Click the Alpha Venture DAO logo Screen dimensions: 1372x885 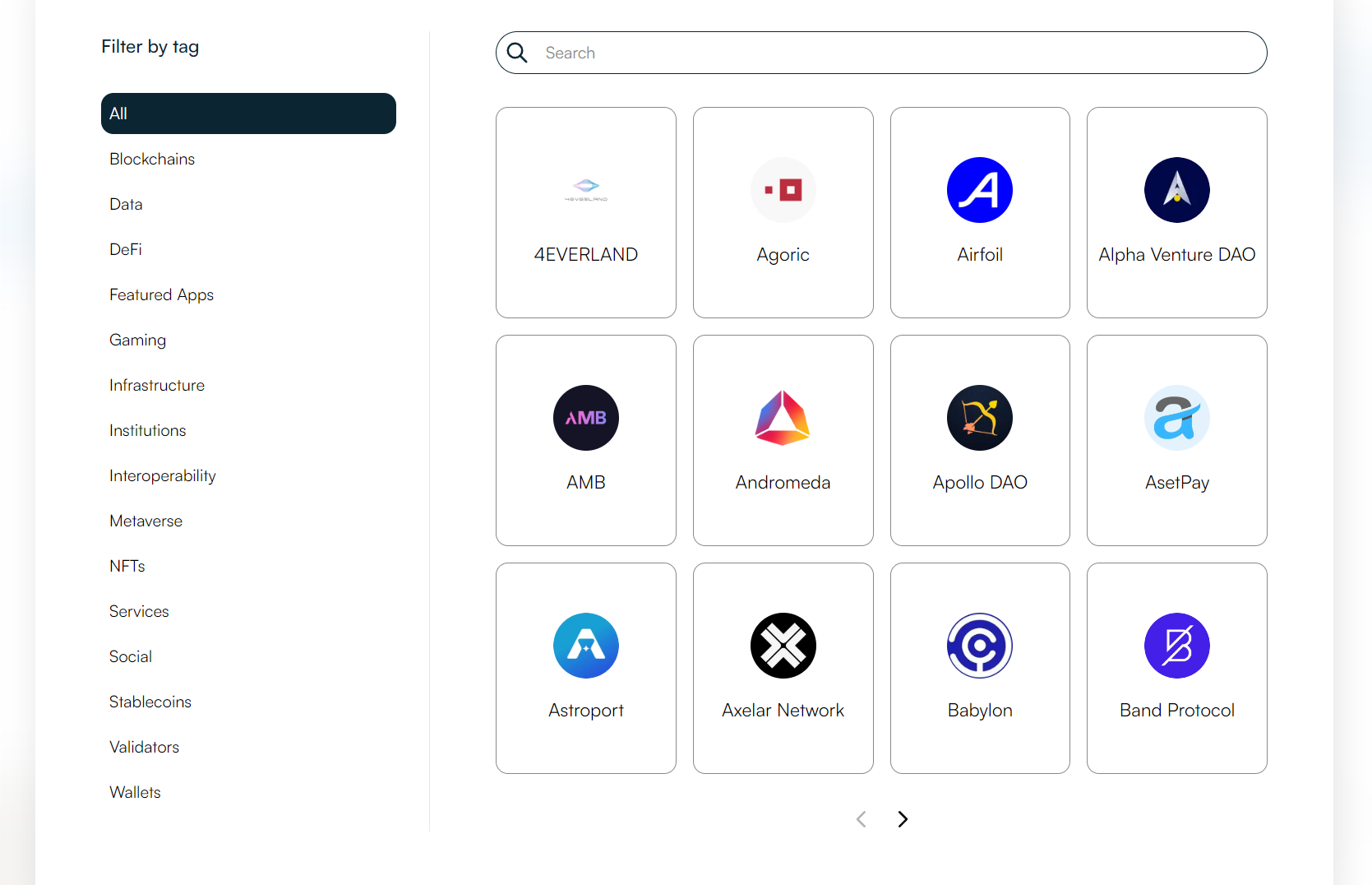1177,190
